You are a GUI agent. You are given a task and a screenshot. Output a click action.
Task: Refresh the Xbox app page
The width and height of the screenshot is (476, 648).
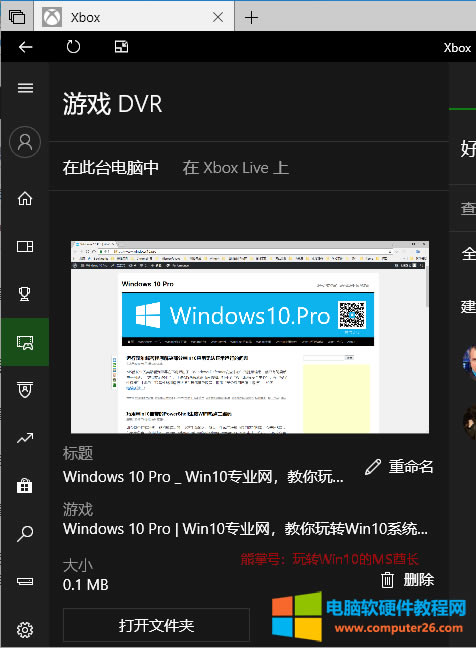tap(73, 47)
